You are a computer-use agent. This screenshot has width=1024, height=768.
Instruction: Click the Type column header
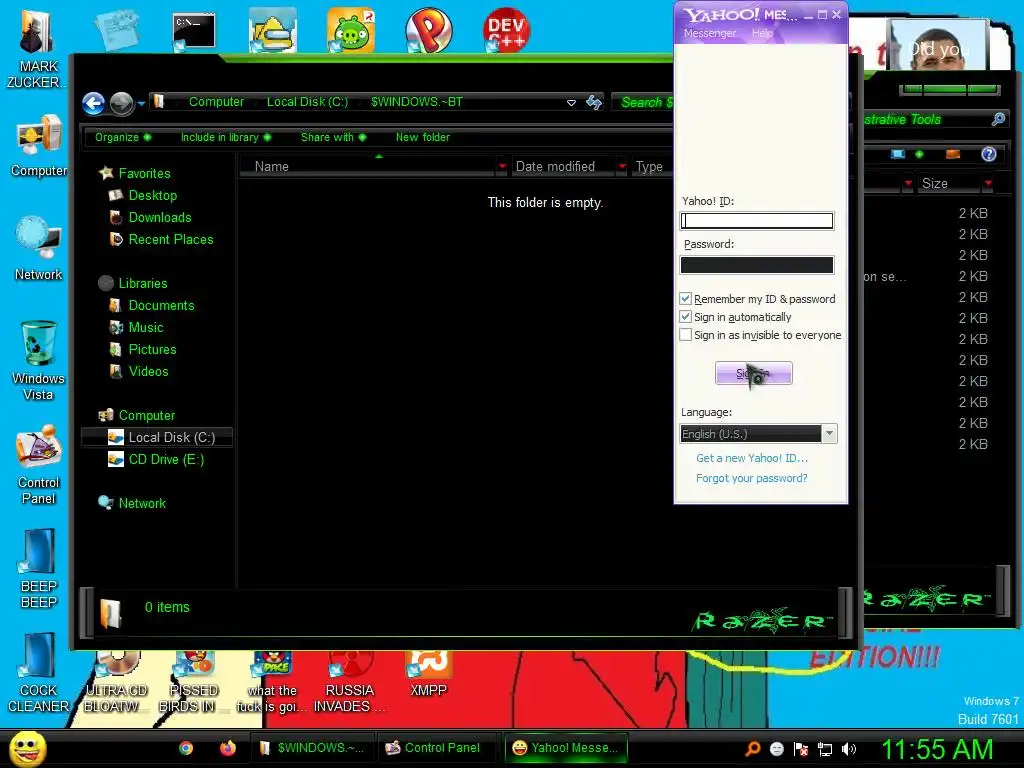pos(649,167)
